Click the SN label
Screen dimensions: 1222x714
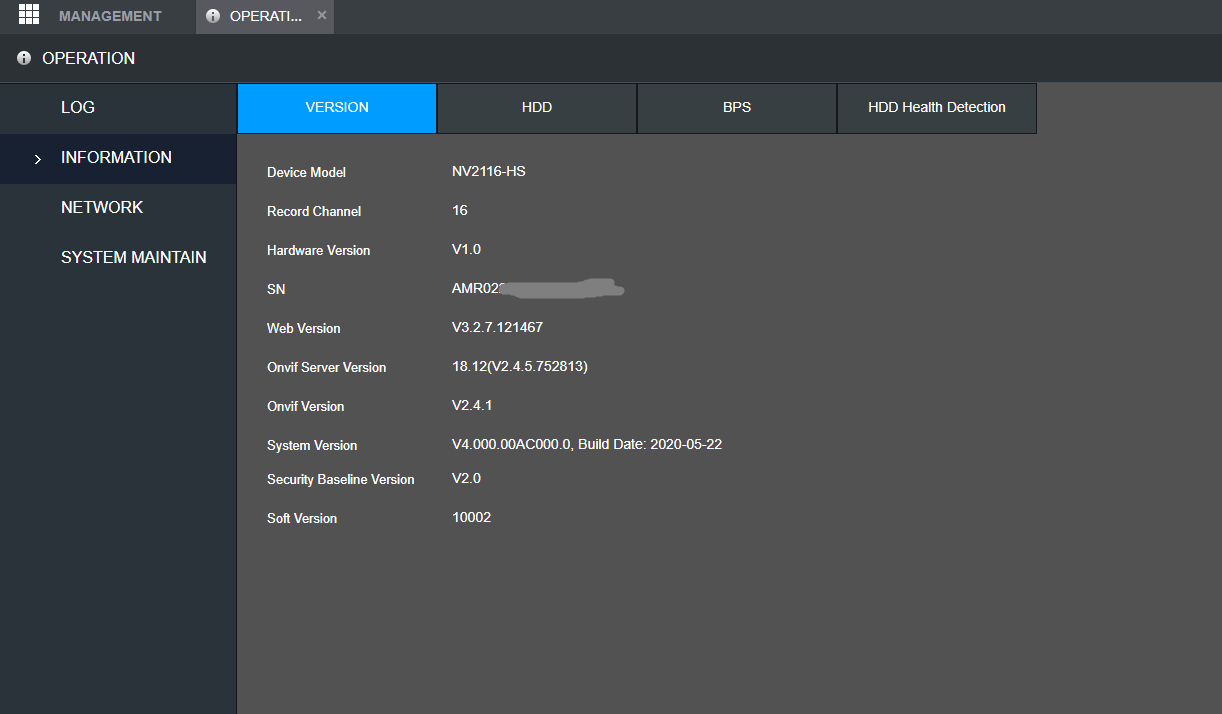pyautogui.click(x=276, y=290)
